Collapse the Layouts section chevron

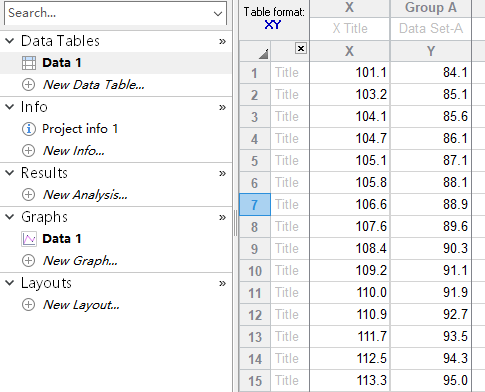[x=10, y=283]
